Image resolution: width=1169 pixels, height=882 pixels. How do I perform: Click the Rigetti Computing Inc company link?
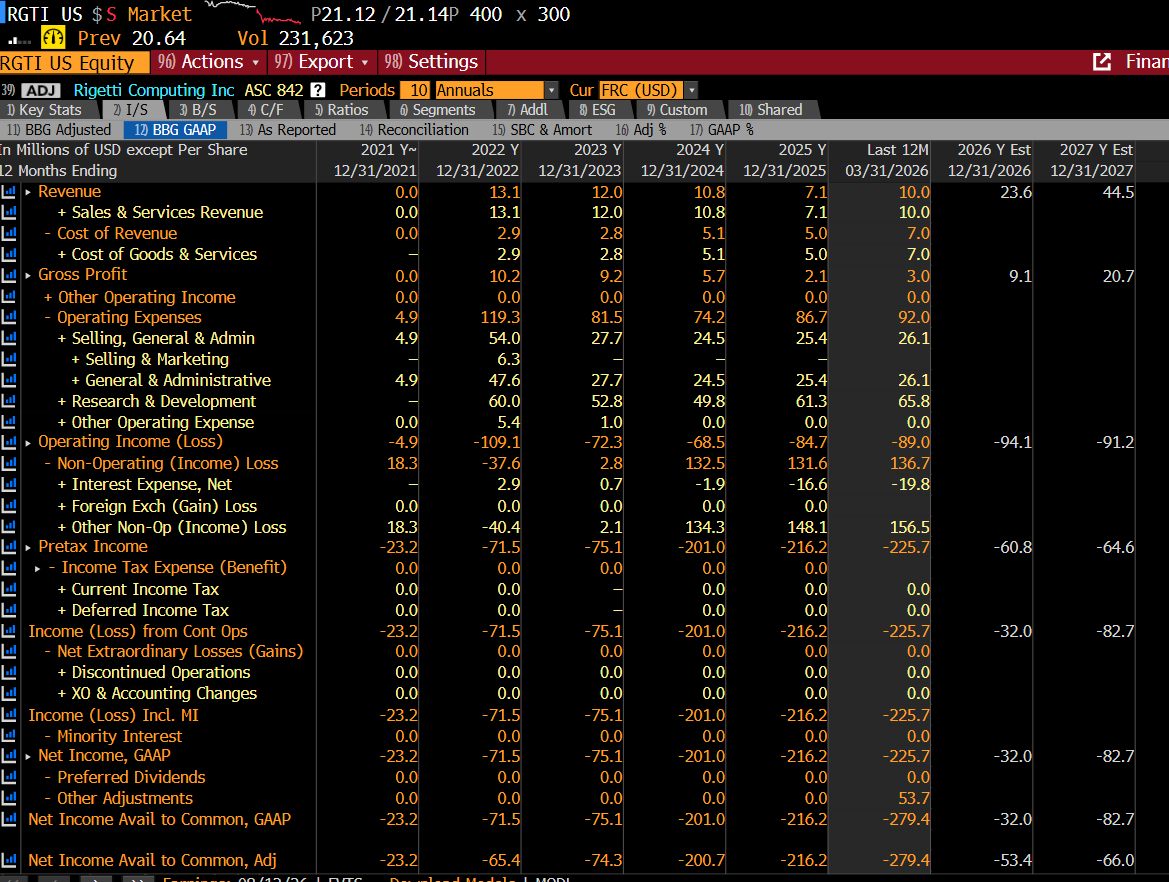pyautogui.click(x=154, y=90)
